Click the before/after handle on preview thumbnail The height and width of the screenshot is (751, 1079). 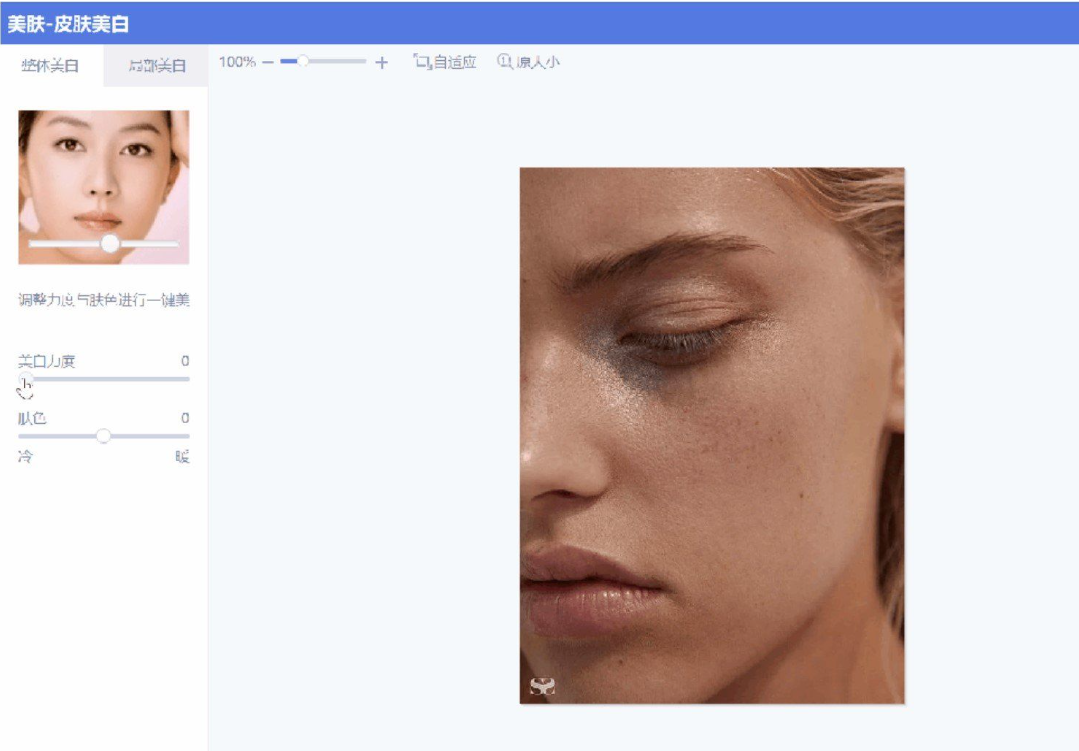point(110,243)
